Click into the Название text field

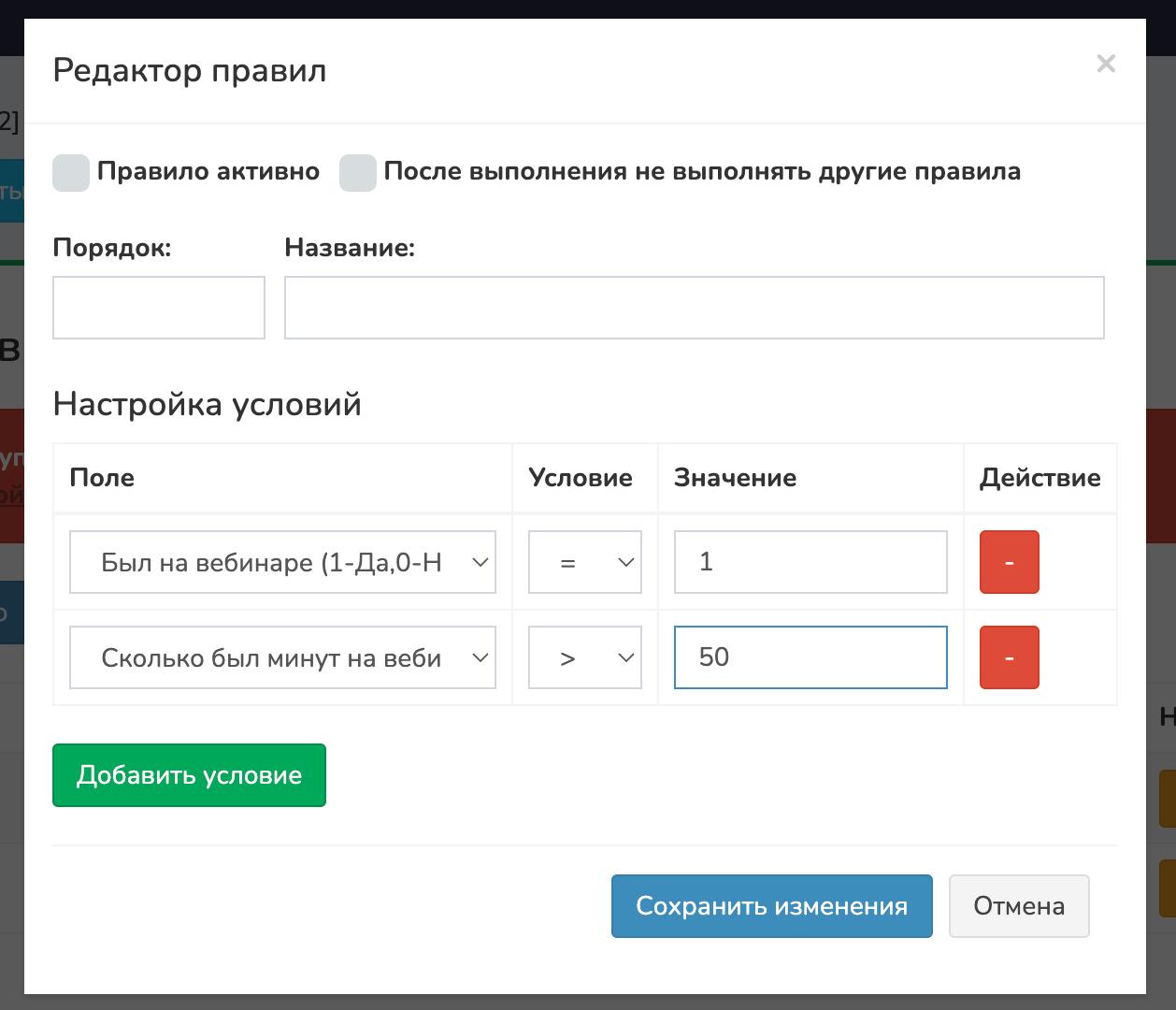(x=694, y=308)
